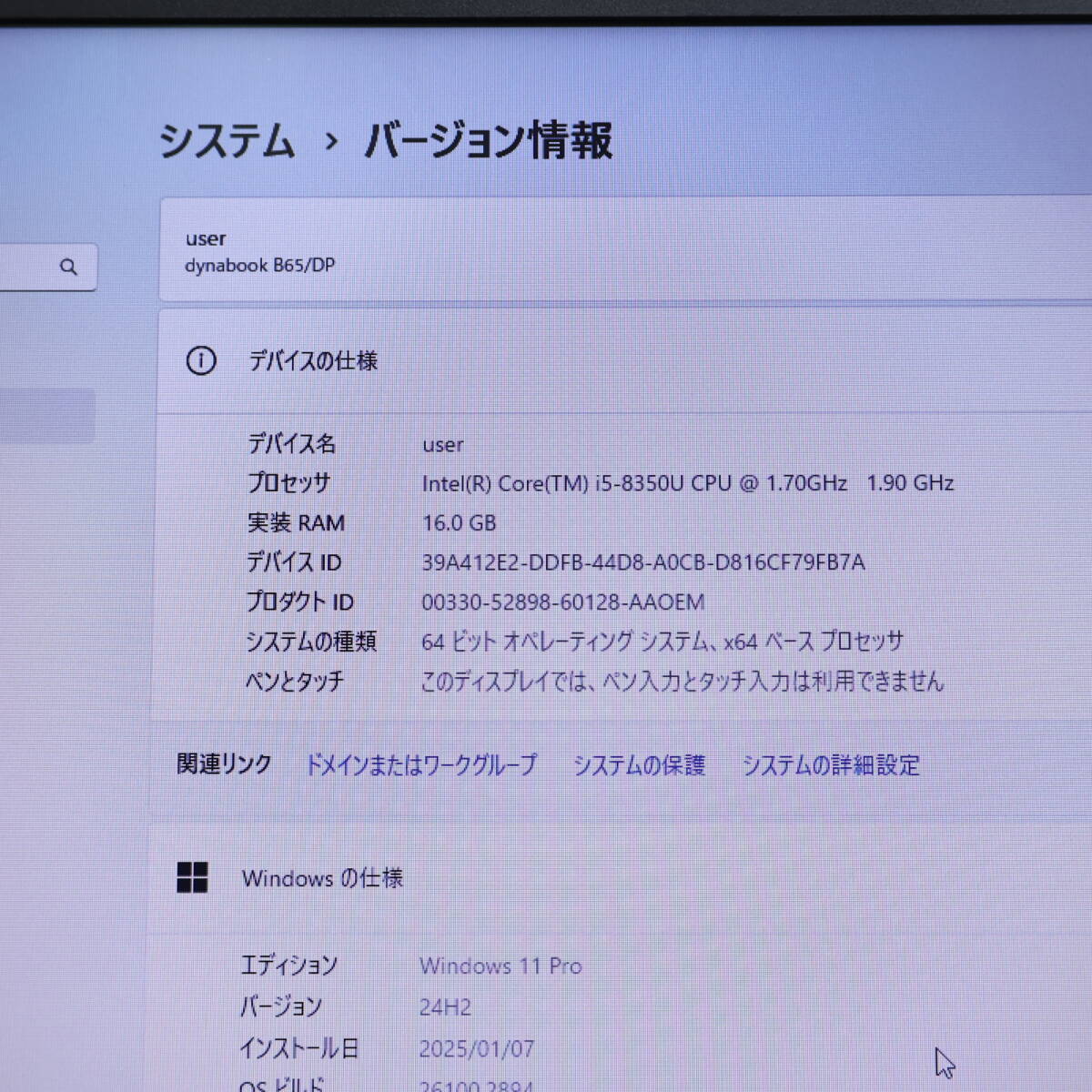Click the 24H2 version value
This screenshot has width=1092, height=1092.
coord(445,1007)
